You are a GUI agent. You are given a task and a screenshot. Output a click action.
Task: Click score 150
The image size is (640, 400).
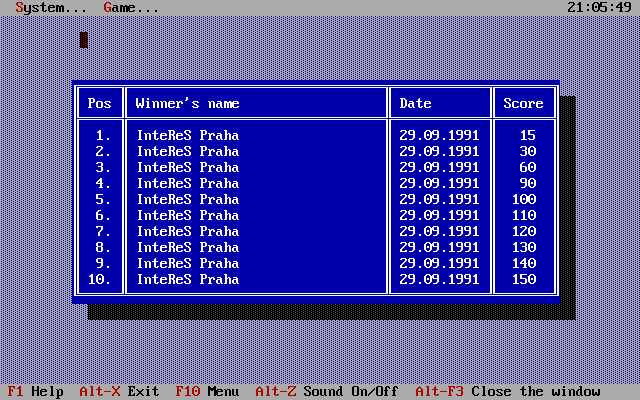pyautogui.click(x=524, y=279)
